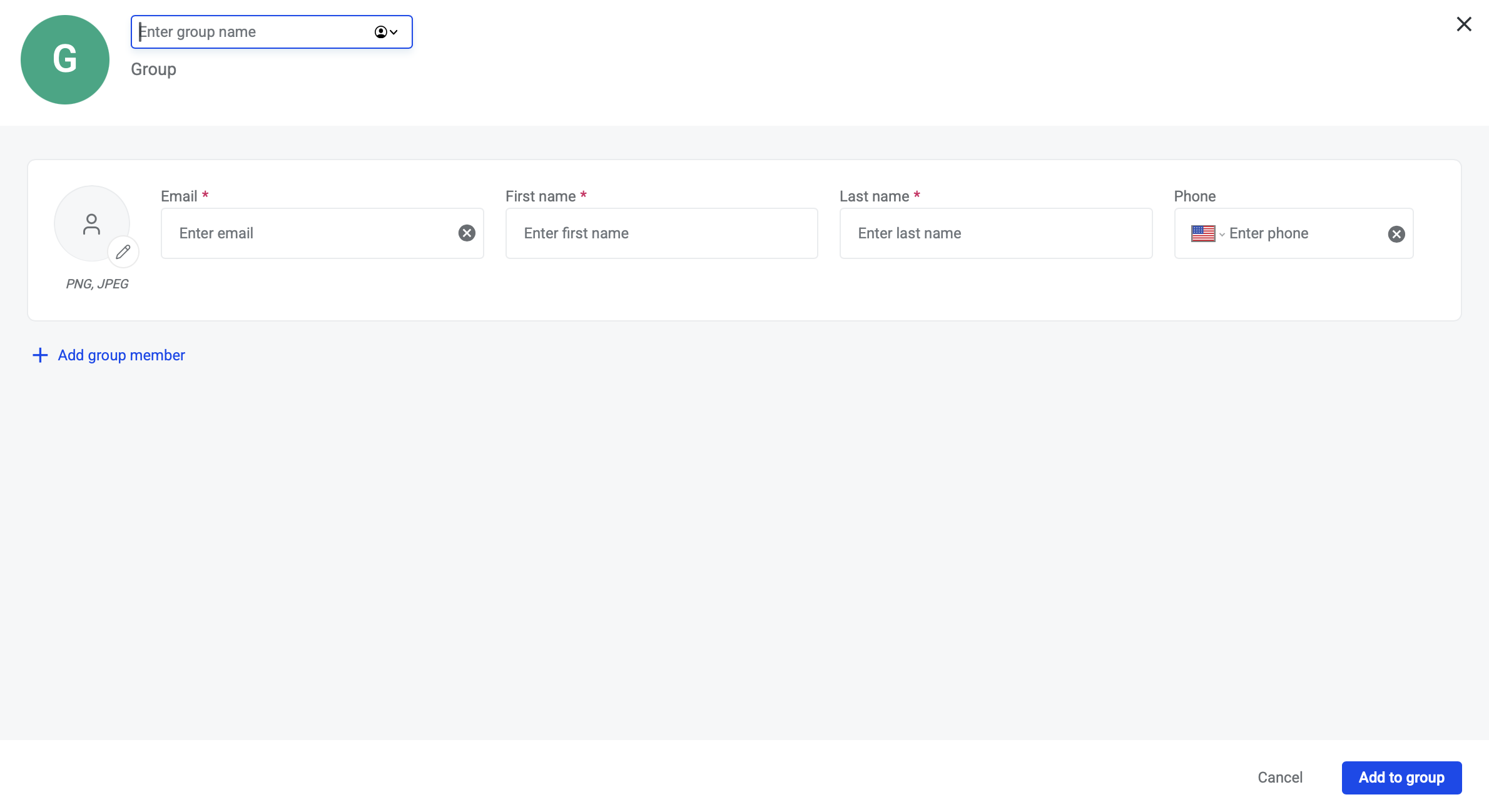Click the Add group member link
Viewport: 1489px width, 812px height.
click(x=121, y=355)
